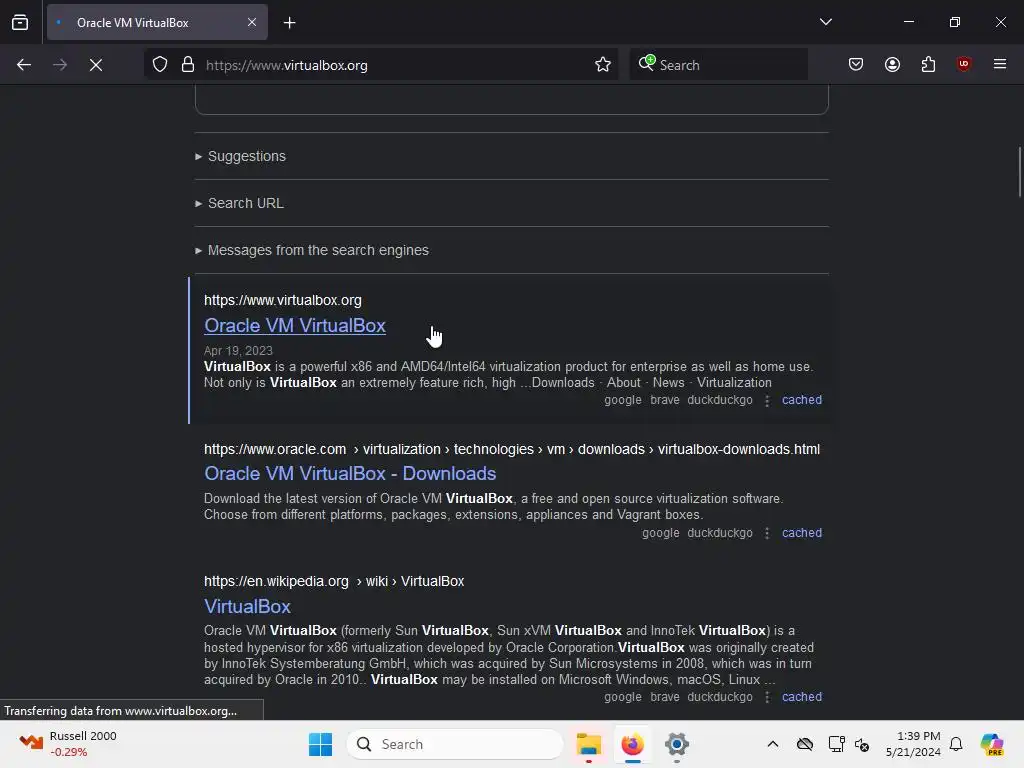Open more options dots on oracle.com result
Screen dimensions: 1024x768
[x=767, y=534]
